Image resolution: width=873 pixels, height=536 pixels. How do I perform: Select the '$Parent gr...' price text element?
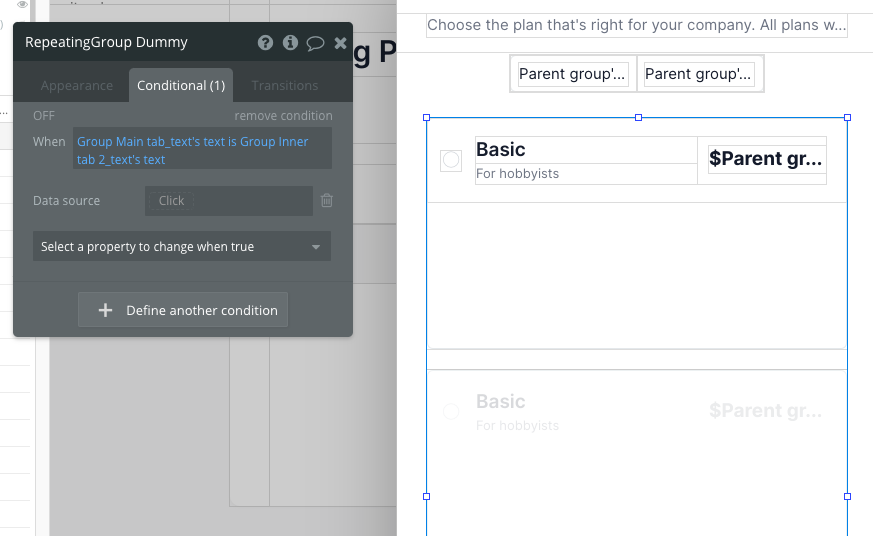[x=766, y=159]
